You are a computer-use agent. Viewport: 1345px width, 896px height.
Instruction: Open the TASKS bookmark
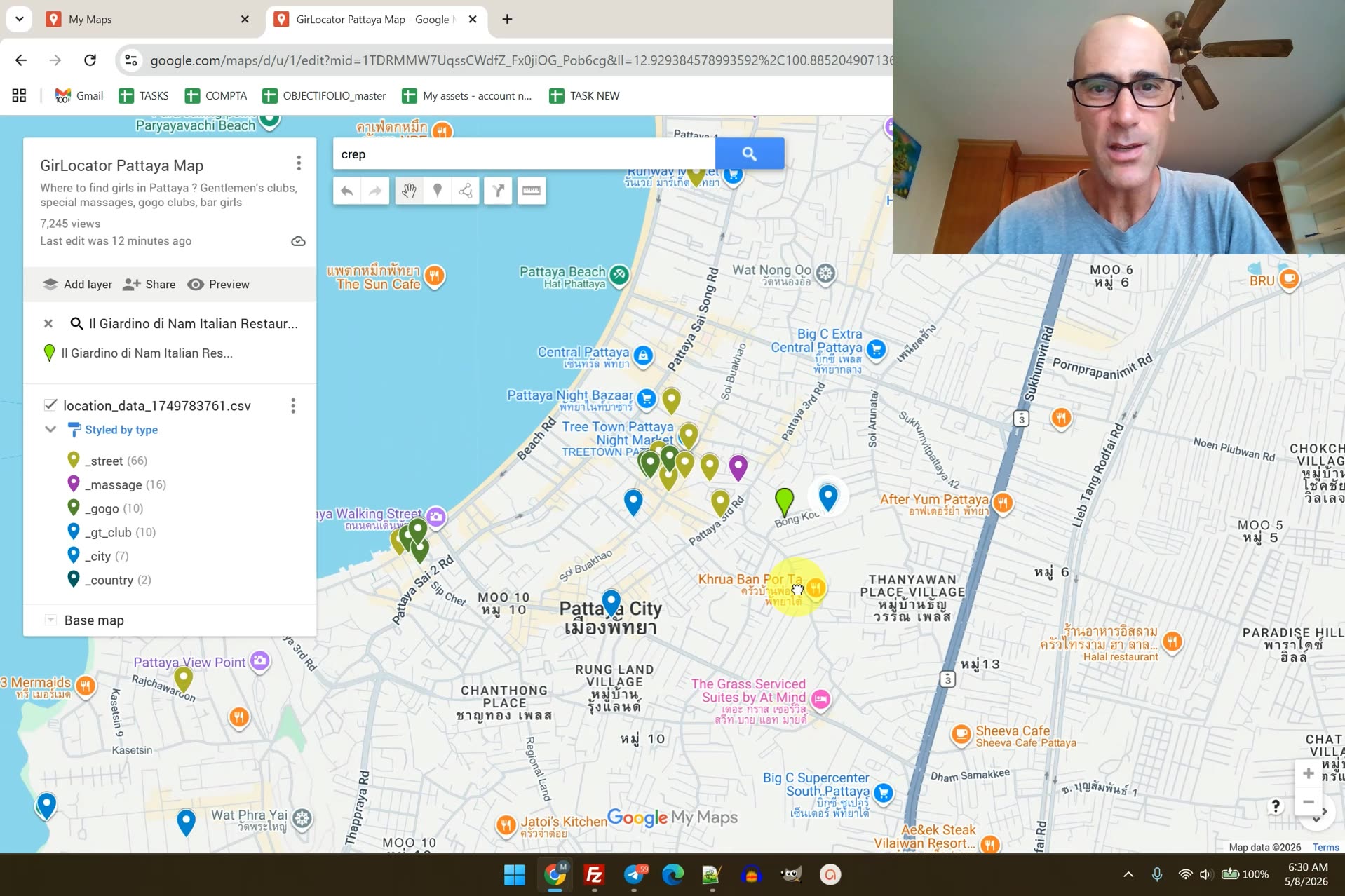tap(144, 95)
